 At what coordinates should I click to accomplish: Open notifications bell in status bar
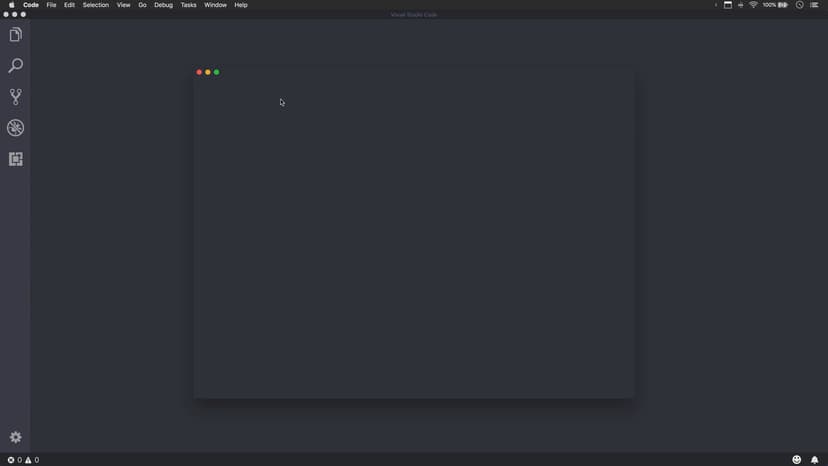[x=814, y=460]
